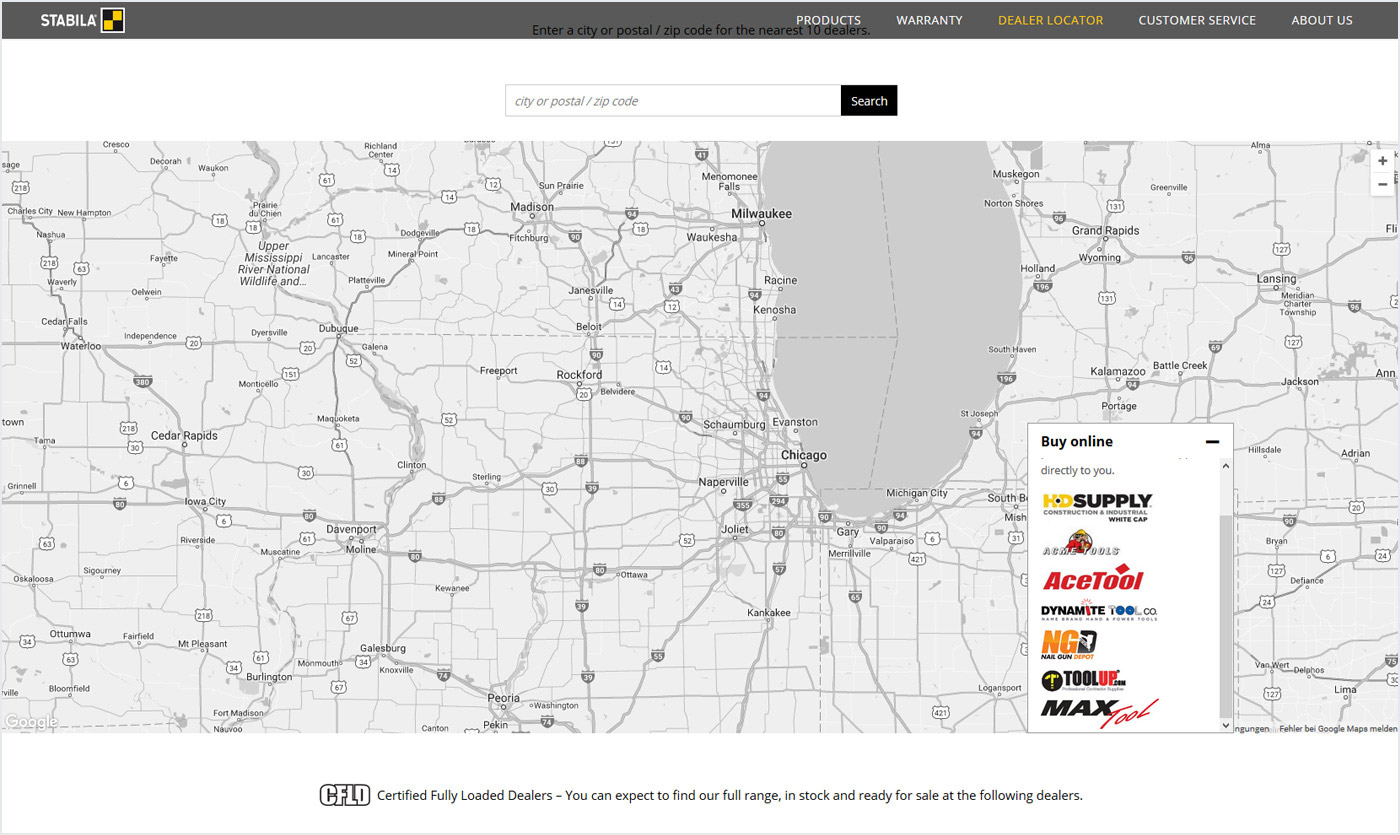Open the HD Supply White Cap logo
1400x835 pixels.
1097,507
